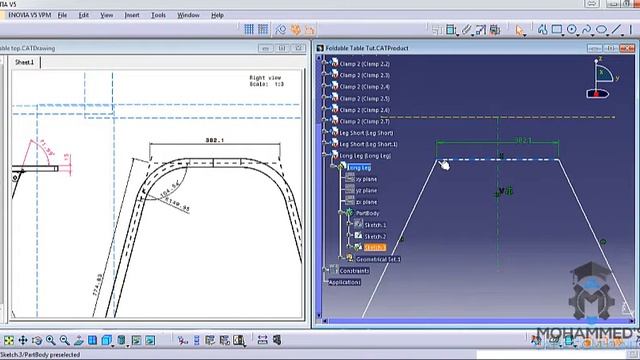The height and width of the screenshot is (360, 640).
Task: Open shading view mode options arrow
Action: (x=127, y=346)
